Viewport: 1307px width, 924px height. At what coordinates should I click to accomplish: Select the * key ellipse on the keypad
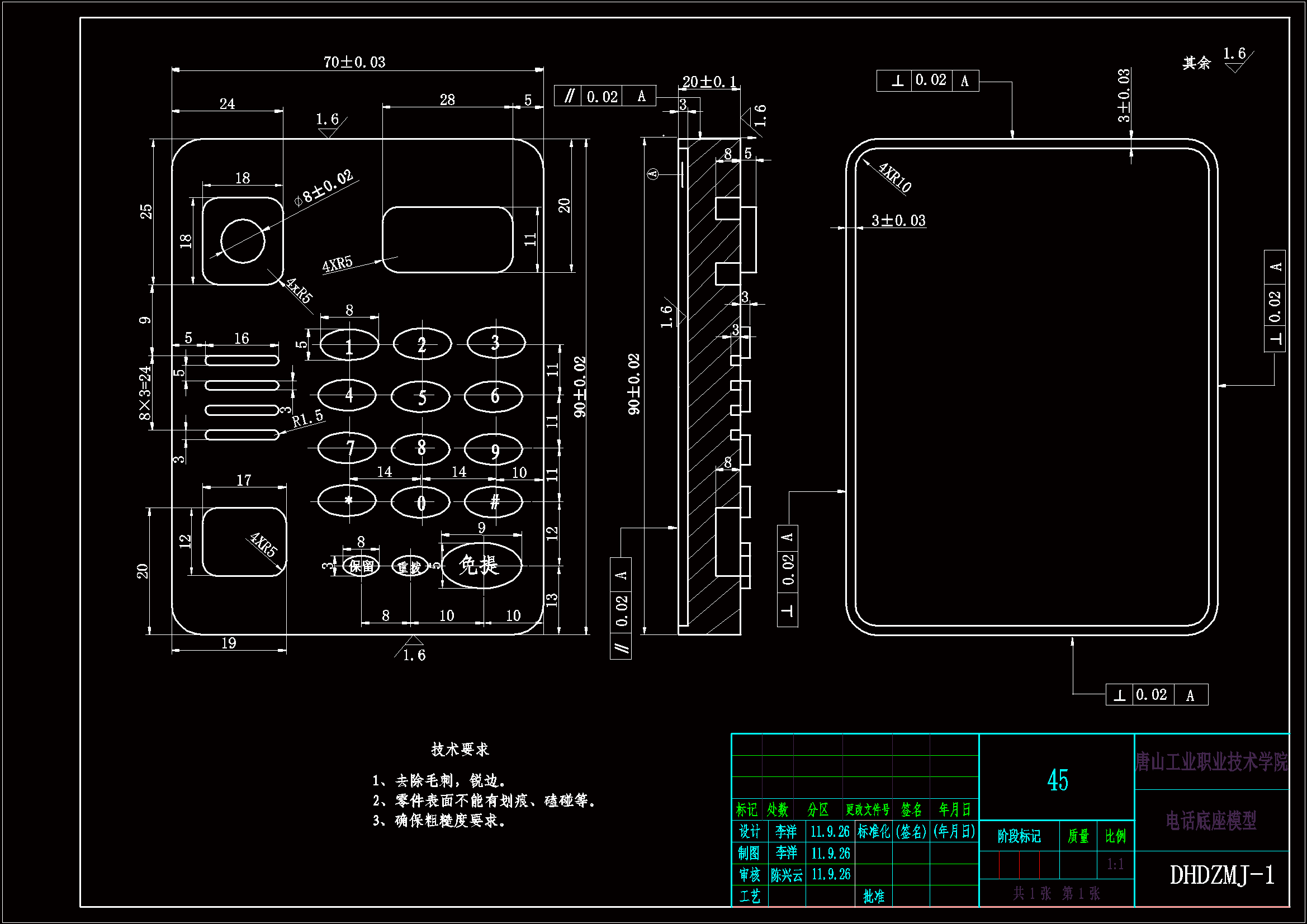pos(349,501)
